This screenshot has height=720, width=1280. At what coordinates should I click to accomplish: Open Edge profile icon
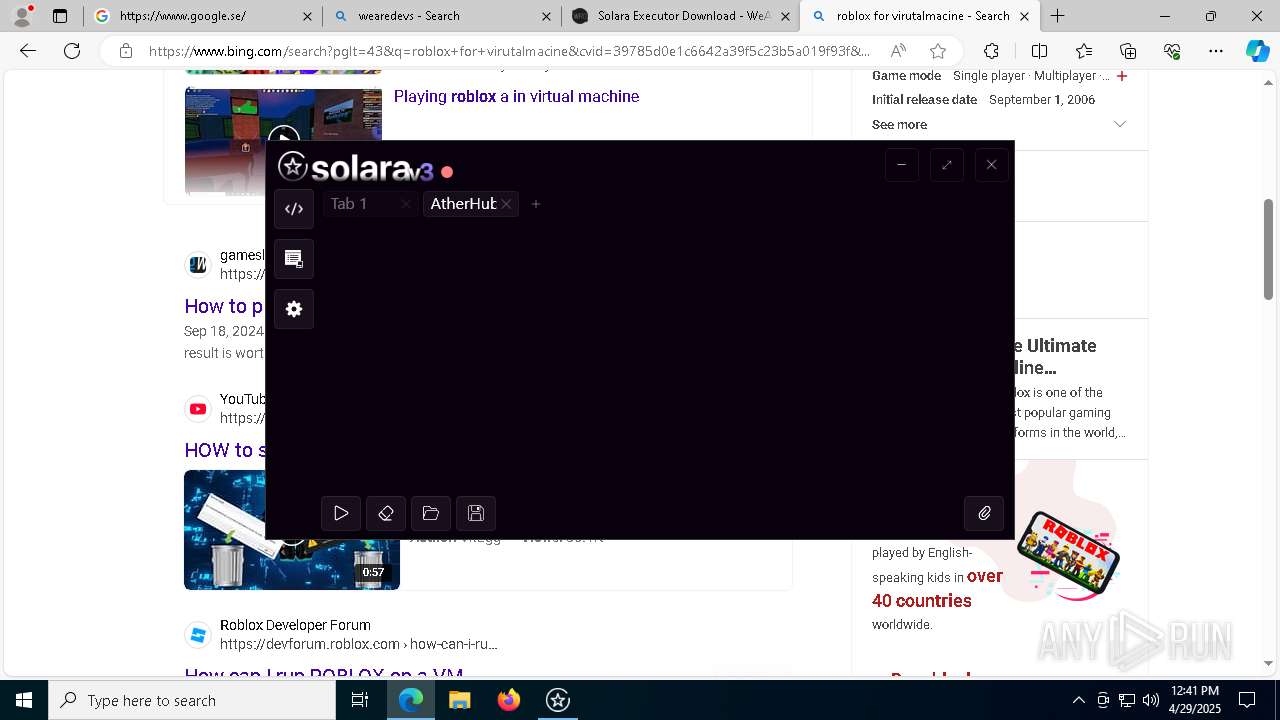(22, 16)
